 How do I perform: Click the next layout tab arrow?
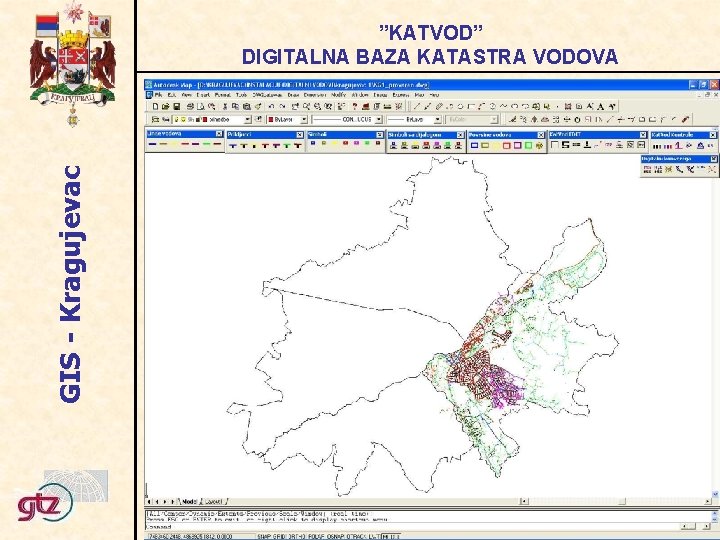(165, 501)
